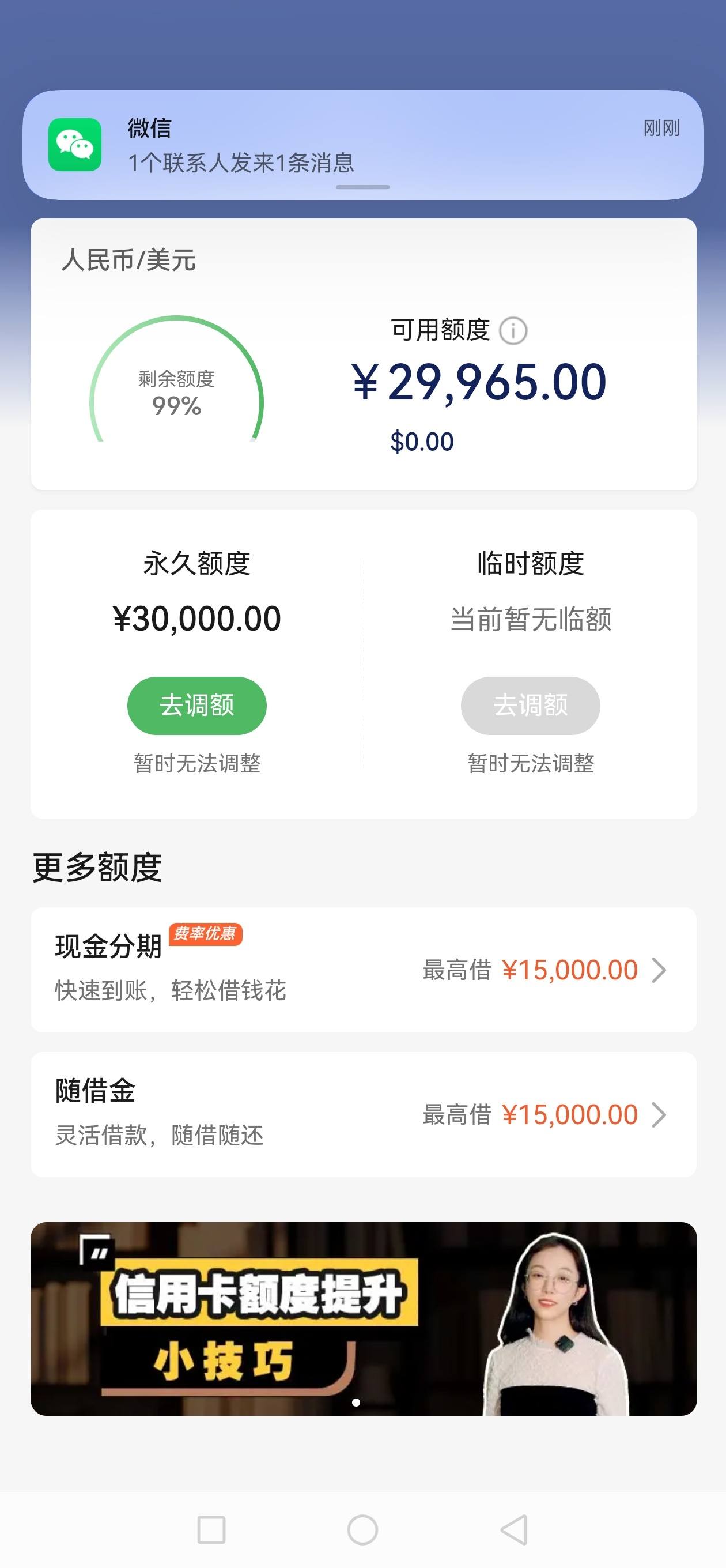This screenshot has height=1568, width=726.
Task: Tap the ¥29,965.00 available credit amount
Action: point(479,382)
